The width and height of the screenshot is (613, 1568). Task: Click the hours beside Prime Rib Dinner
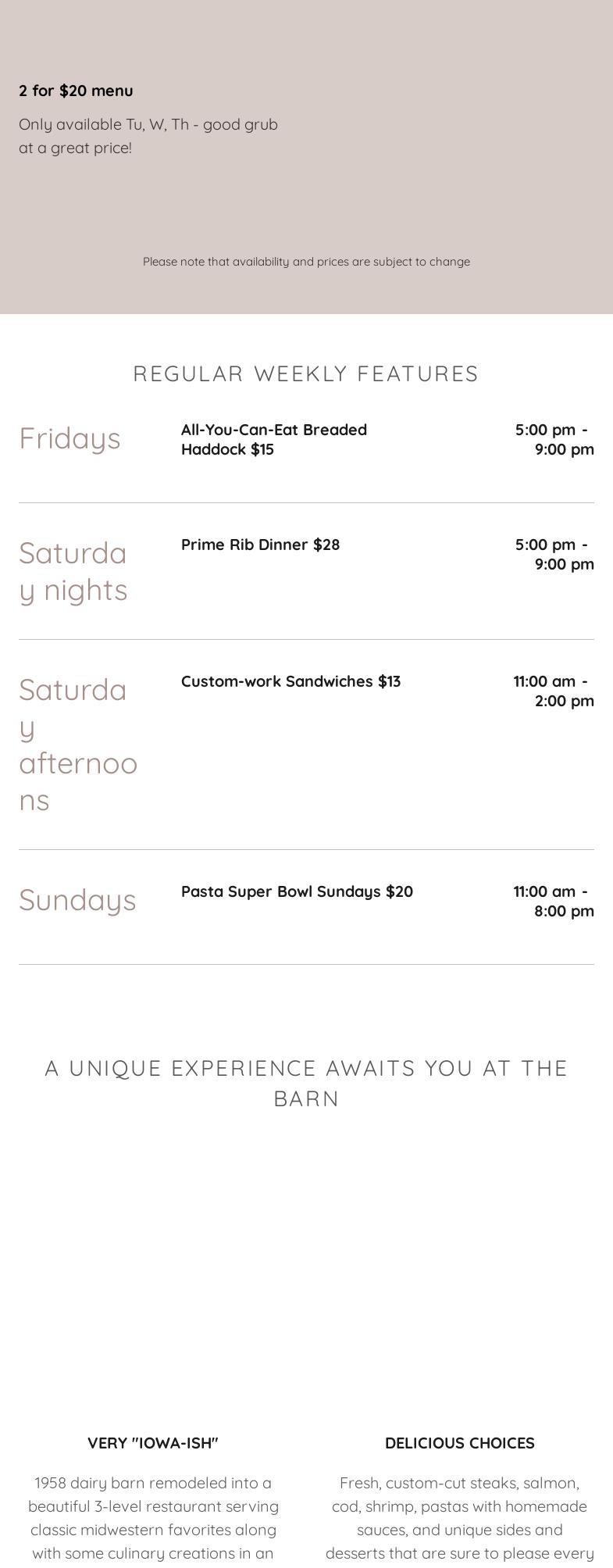pos(554,554)
